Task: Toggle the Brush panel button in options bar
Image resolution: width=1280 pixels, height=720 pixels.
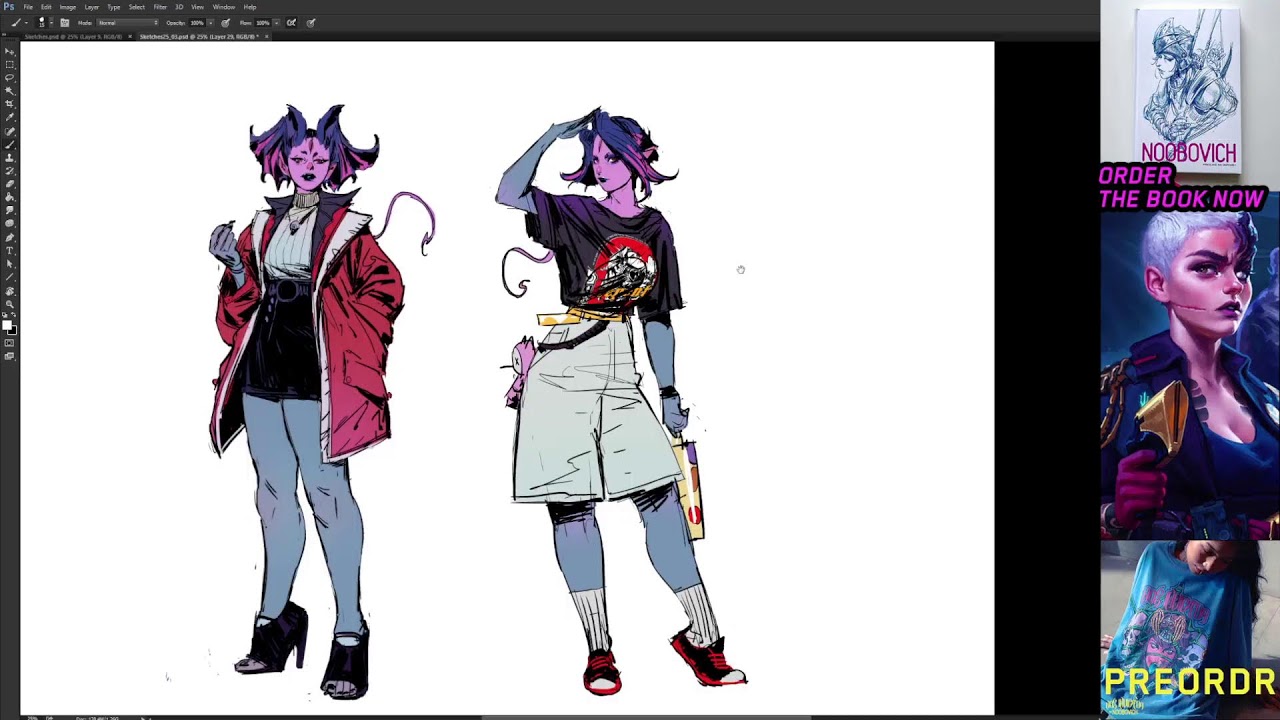Action: 65,23
